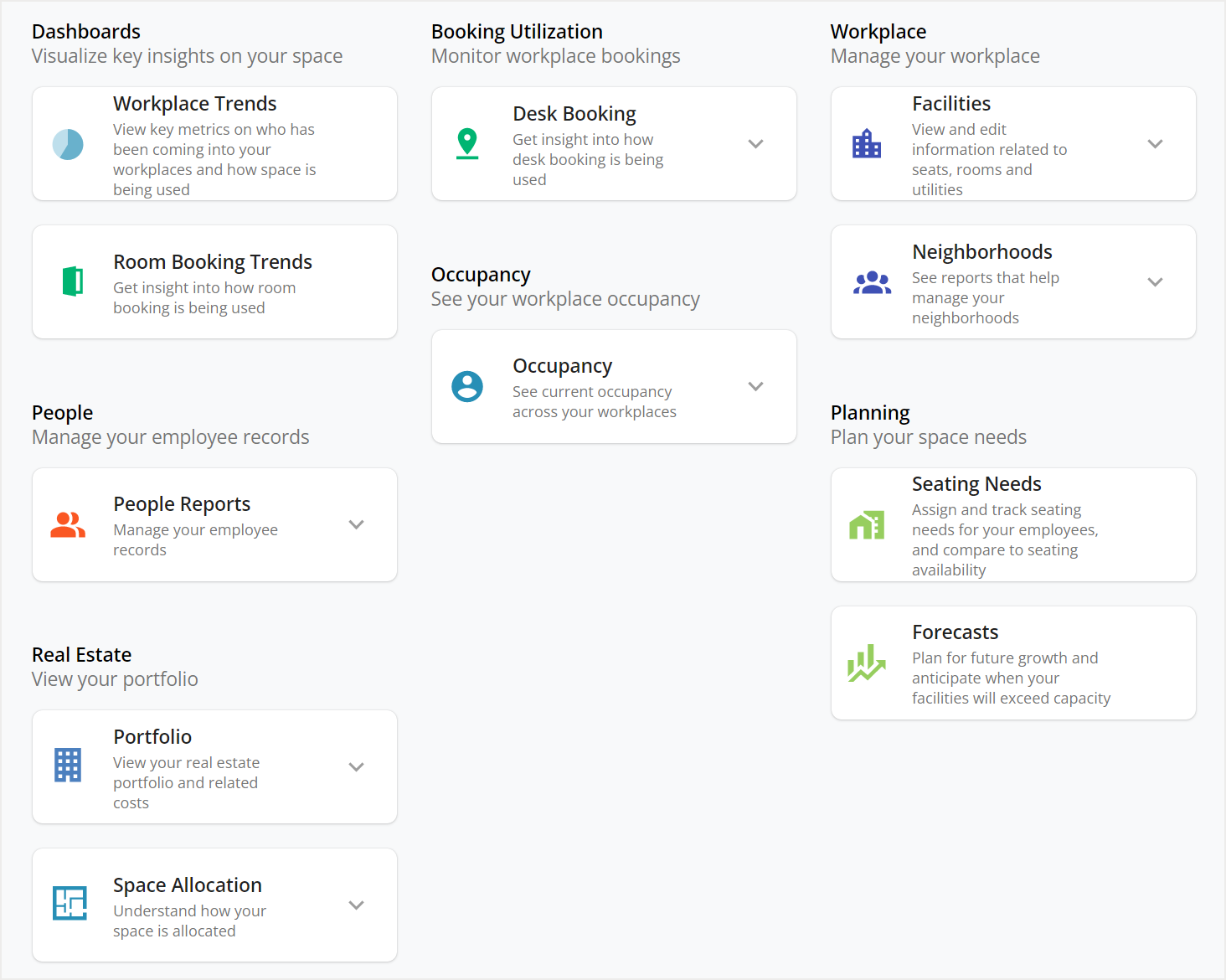1226x980 pixels.
Task: Click the Seating Needs house icon
Action: tap(867, 524)
